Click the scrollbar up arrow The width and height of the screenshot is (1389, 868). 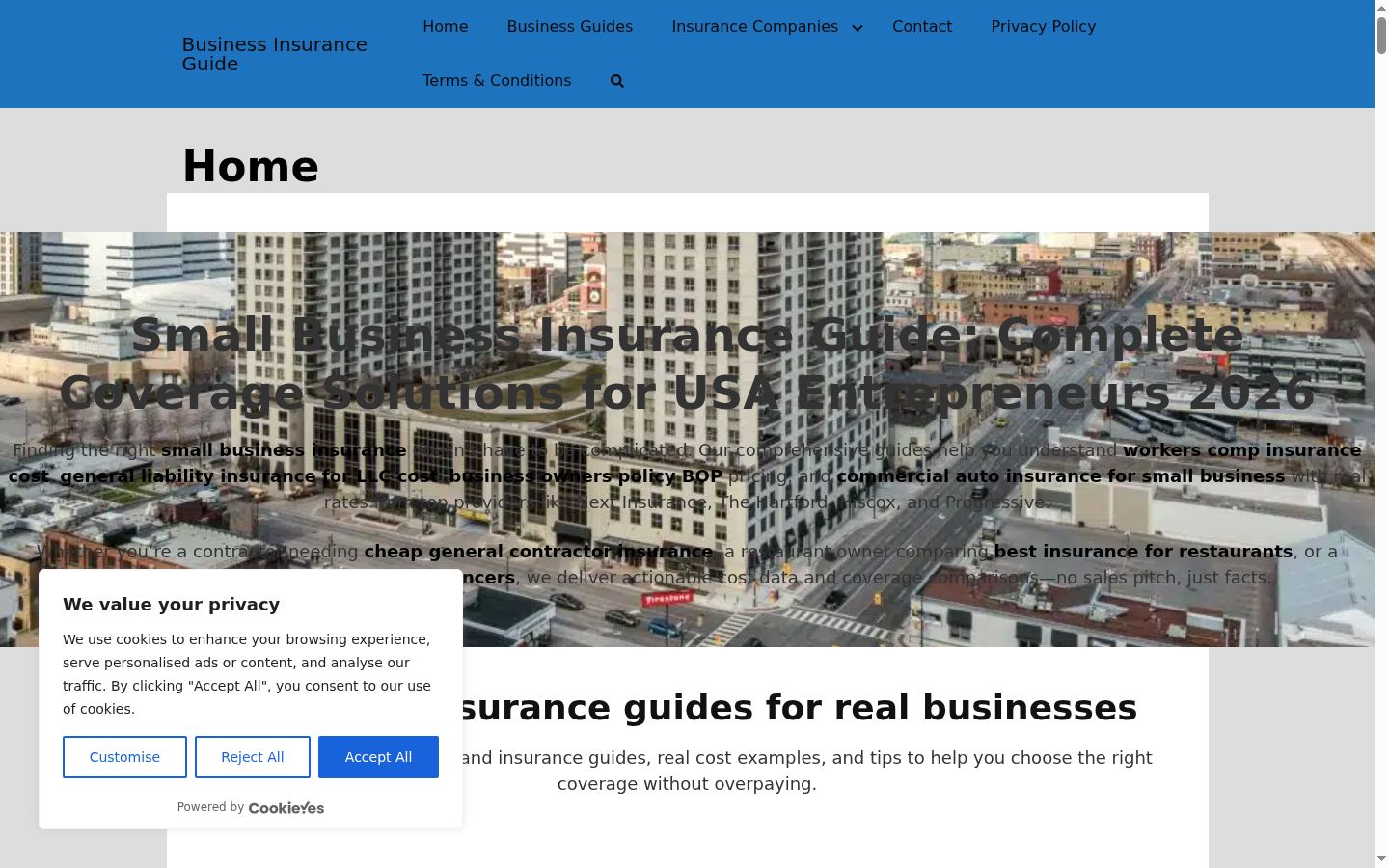[x=1381, y=7]
